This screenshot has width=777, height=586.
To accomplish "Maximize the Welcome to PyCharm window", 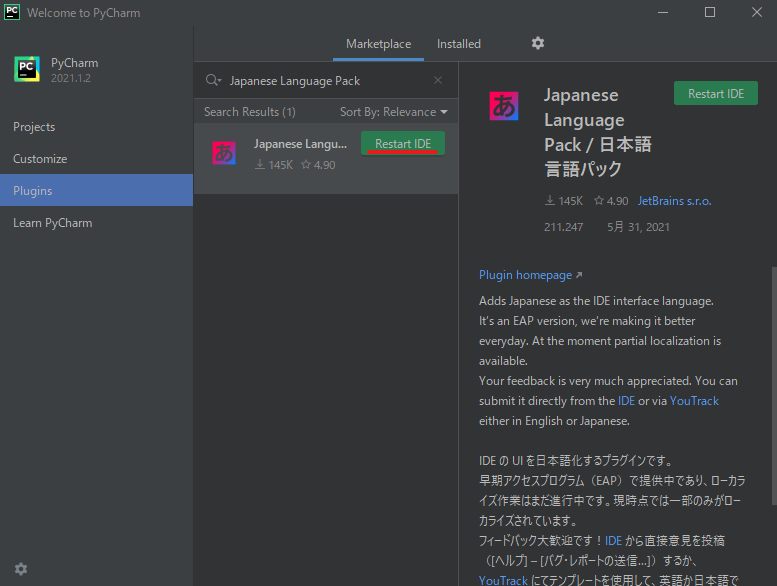I will pos(710,12).
